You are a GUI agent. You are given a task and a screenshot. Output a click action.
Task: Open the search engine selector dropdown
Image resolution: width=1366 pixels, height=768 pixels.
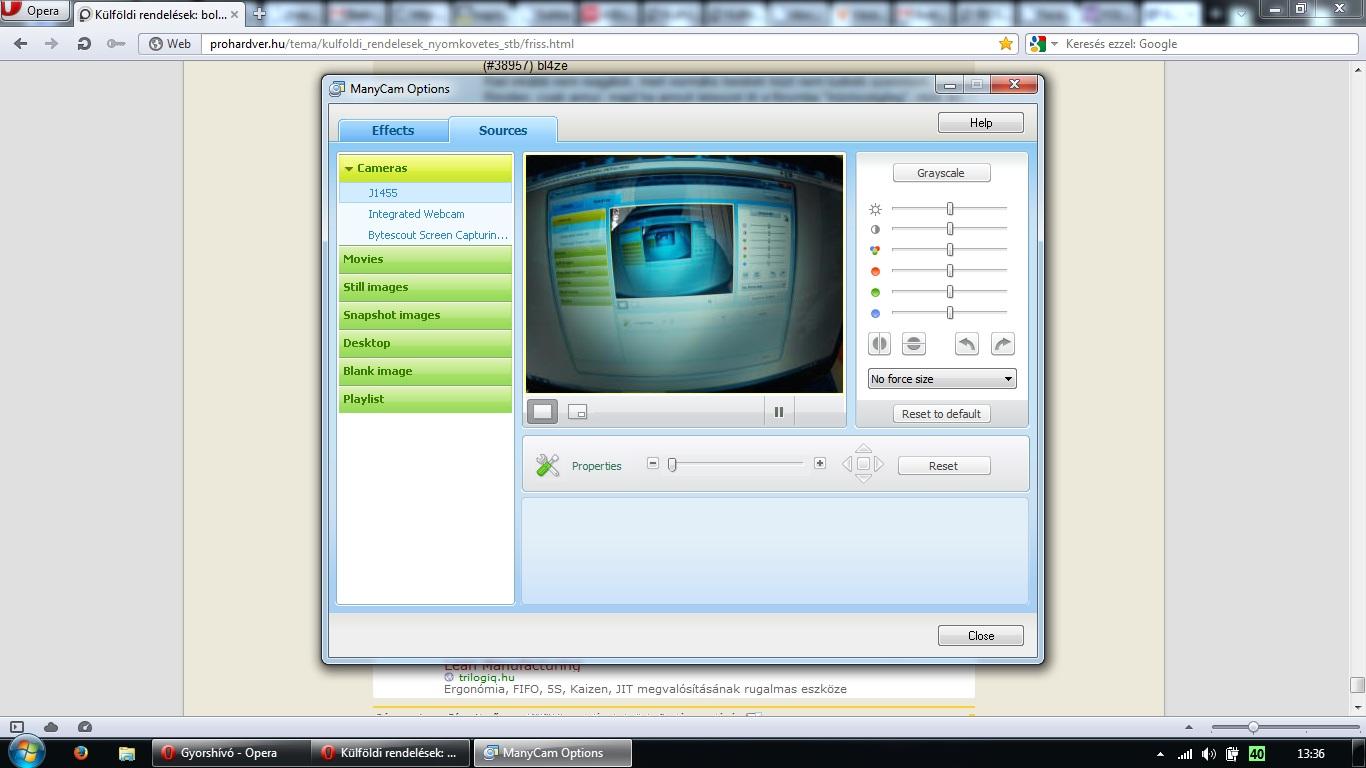pos(1043,44)
